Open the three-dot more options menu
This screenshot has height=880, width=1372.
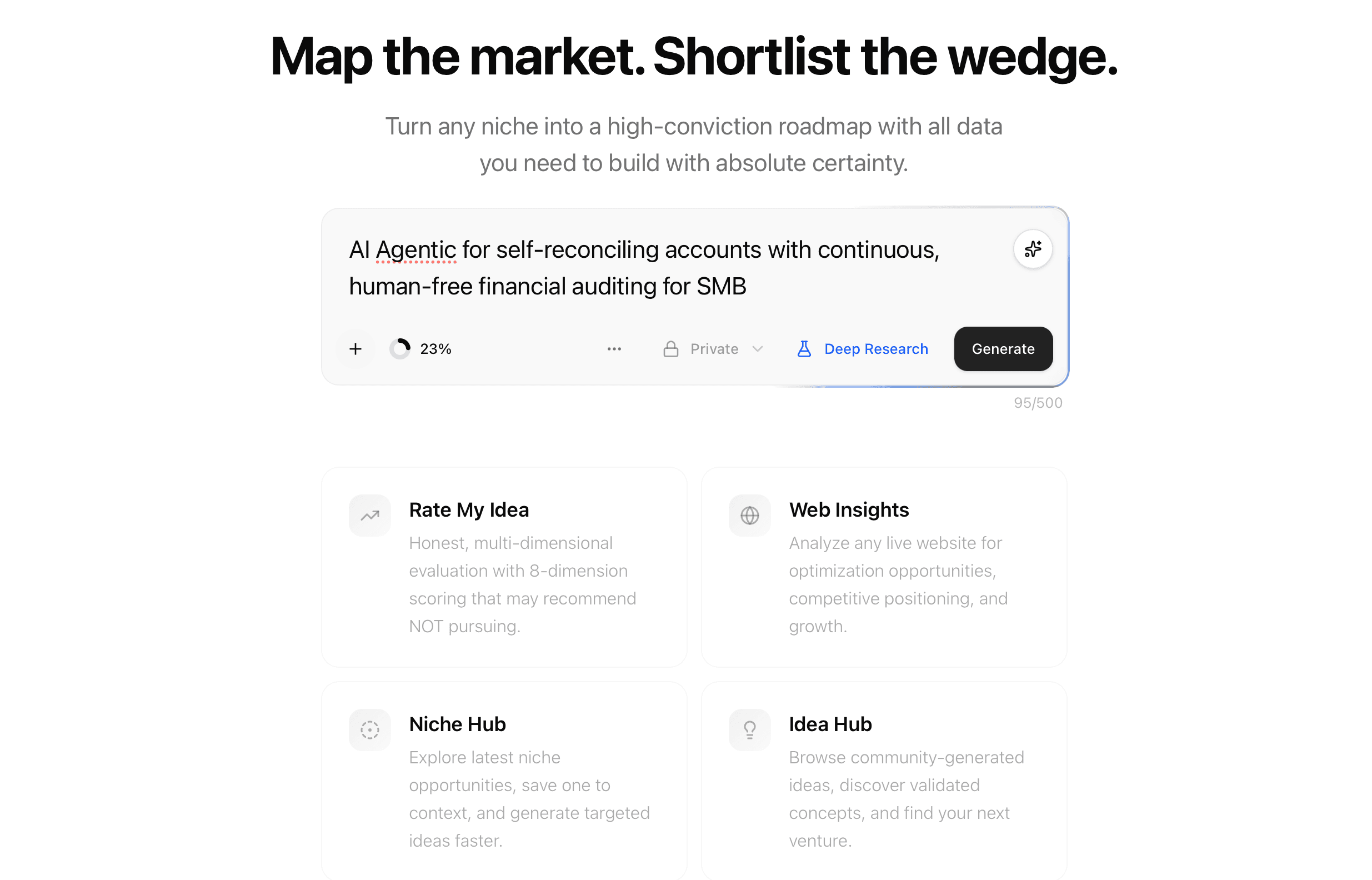pyautogui.click(x=614, y=348)
